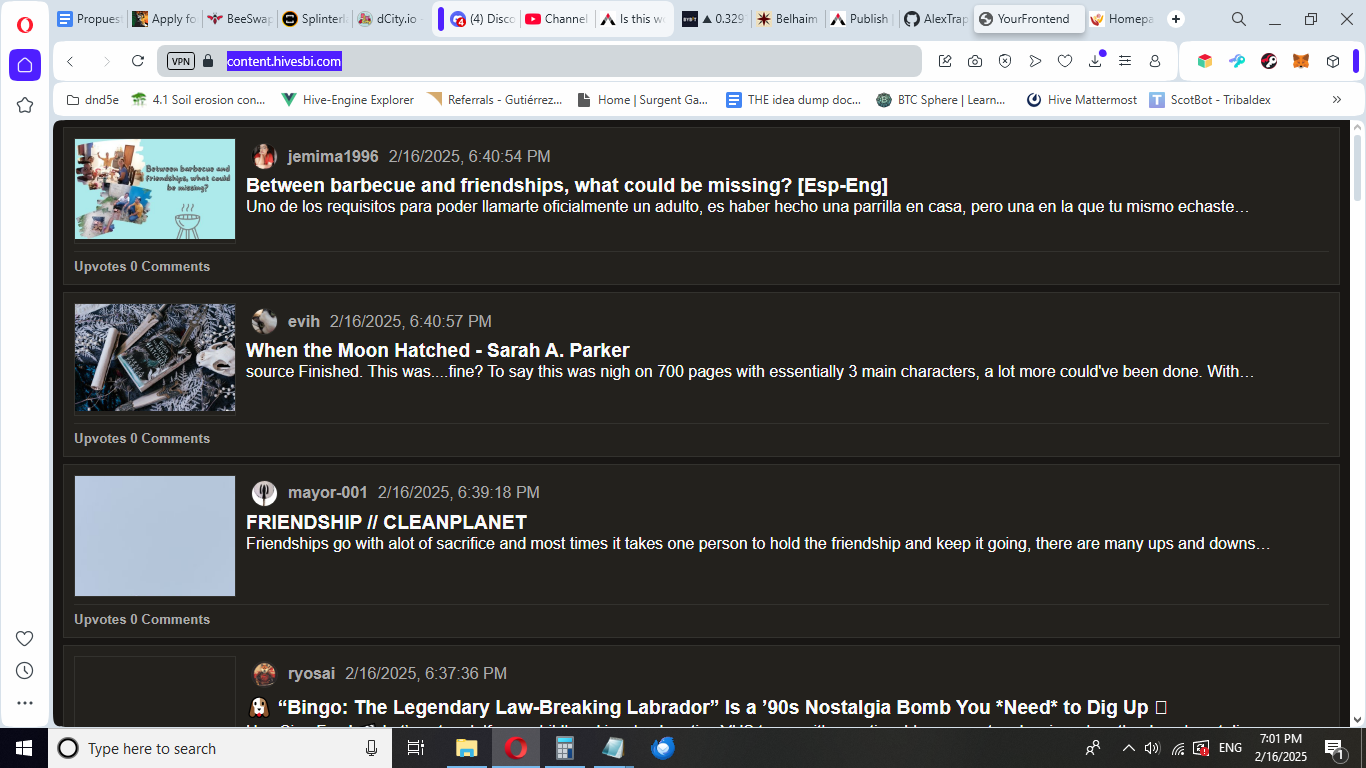Open Bingo Legendary Labrador post title
Screen dimensions: 1366x768
(x=707, y=707)
